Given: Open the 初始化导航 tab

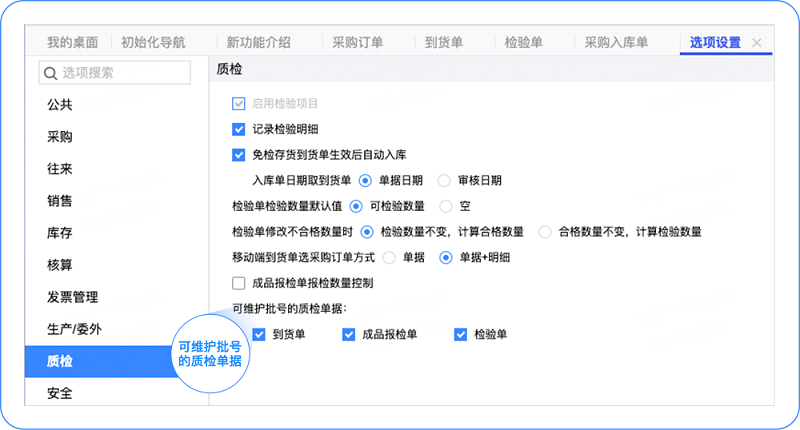Looking at the screenshot, I should point(153,42).
